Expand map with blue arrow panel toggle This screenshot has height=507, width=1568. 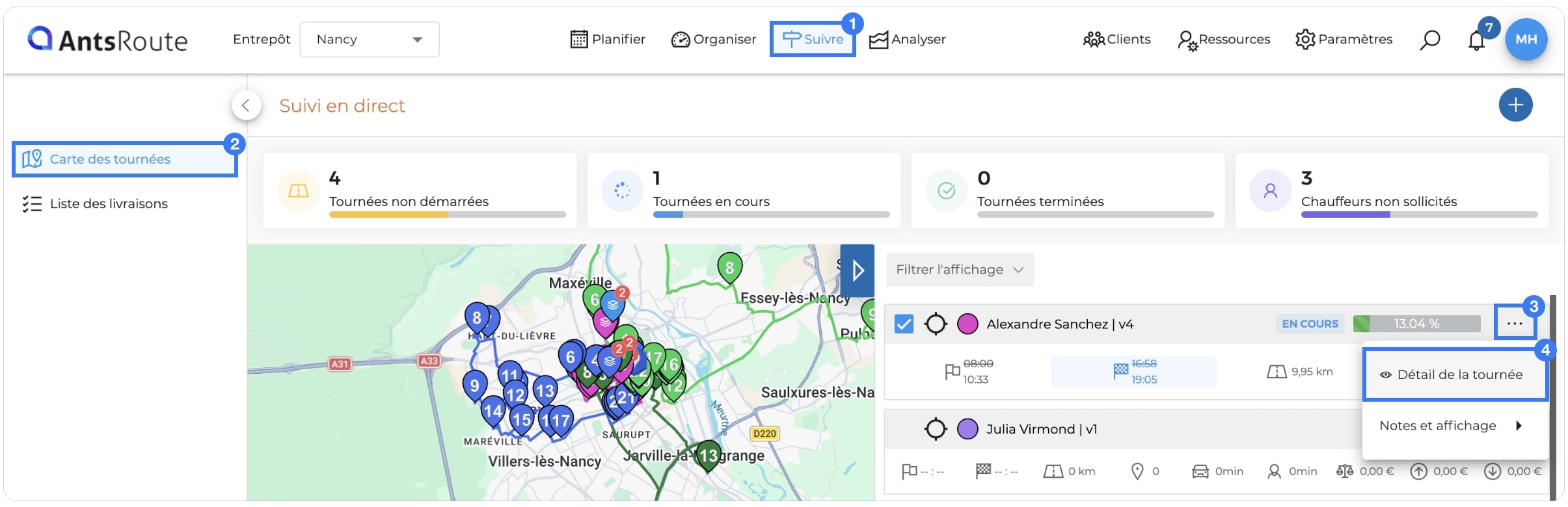(857, 270)
